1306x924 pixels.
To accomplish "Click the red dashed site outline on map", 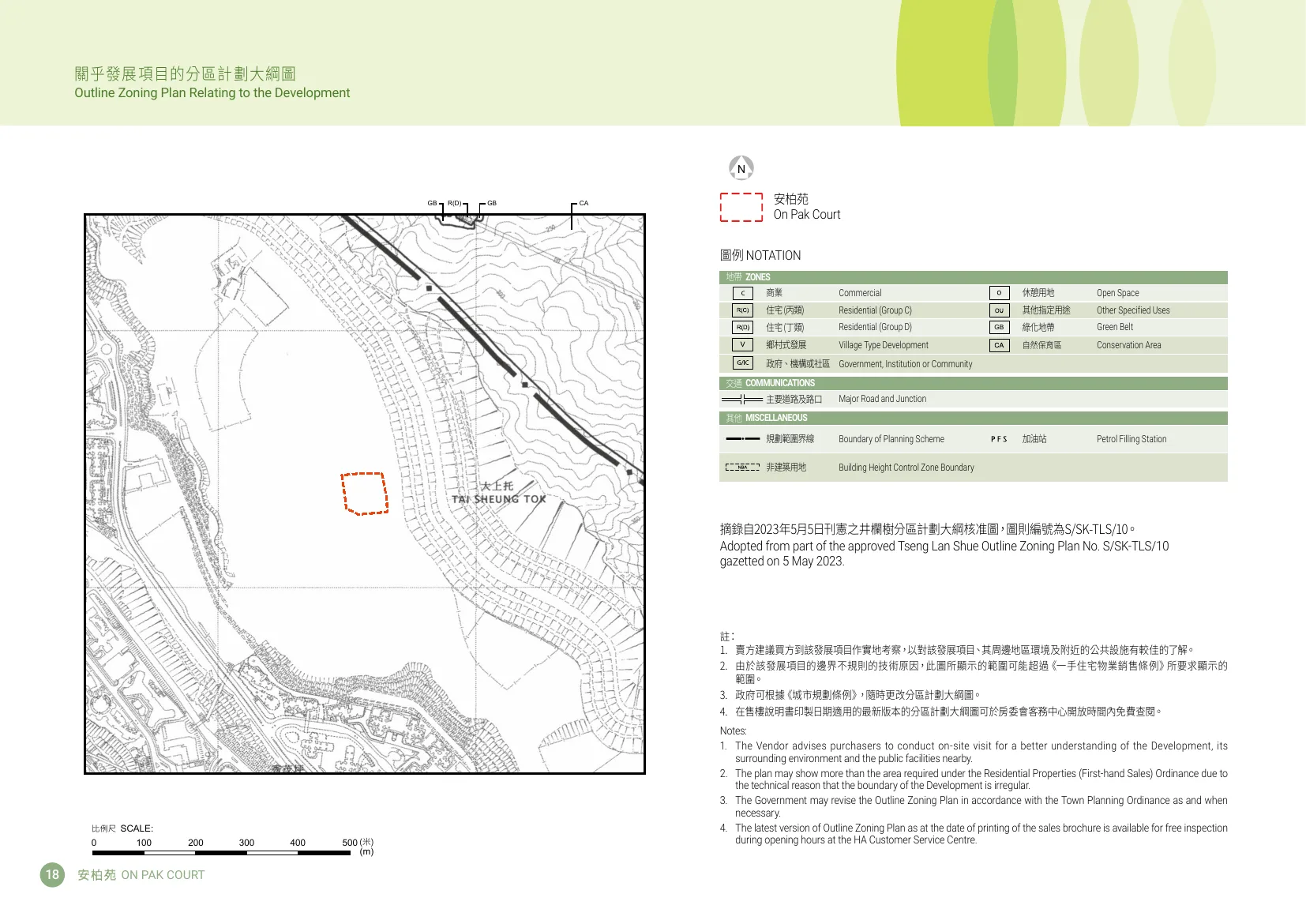I will click(x=364, y=494).
